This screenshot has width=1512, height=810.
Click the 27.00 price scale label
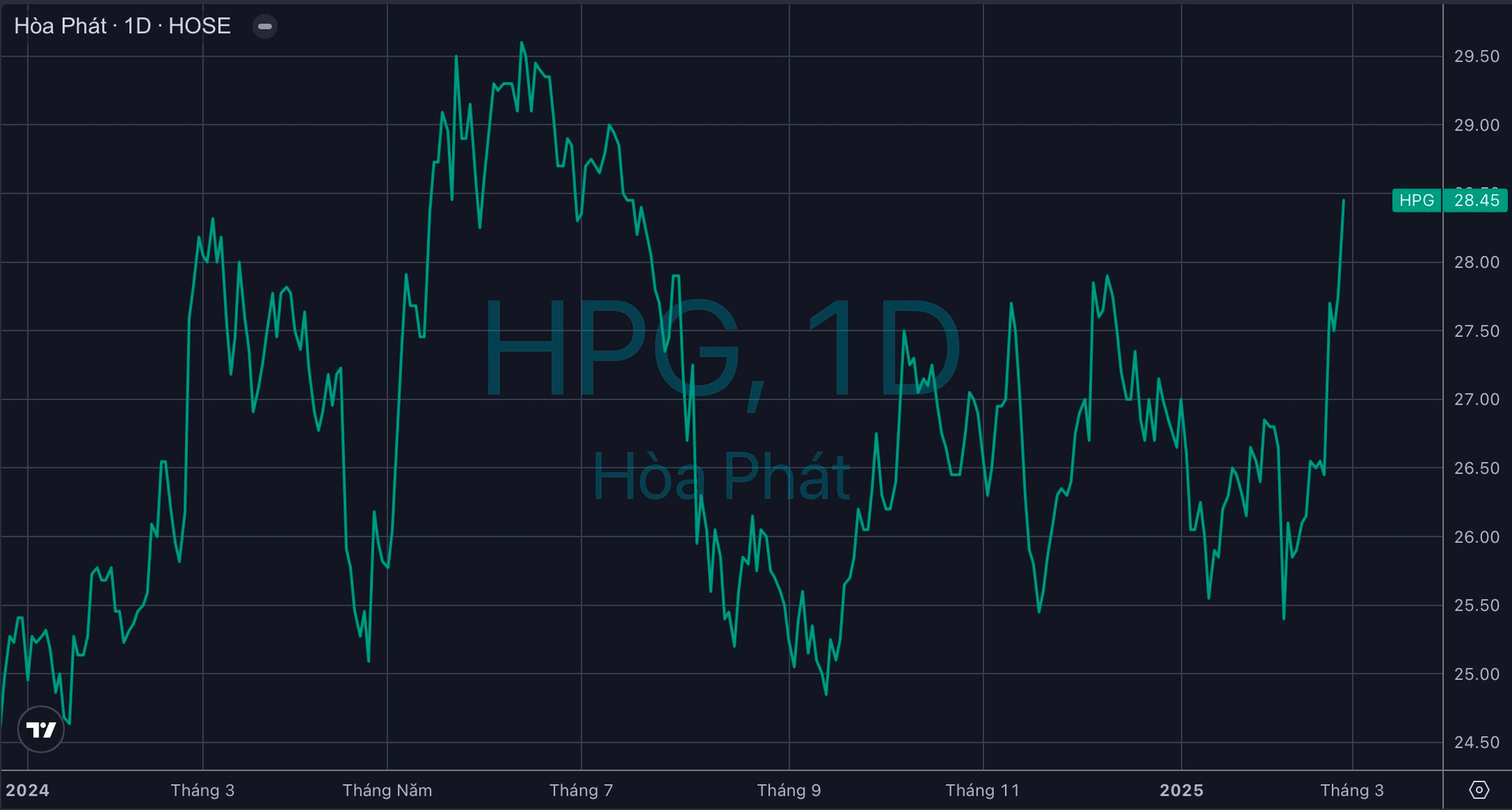1477,399
